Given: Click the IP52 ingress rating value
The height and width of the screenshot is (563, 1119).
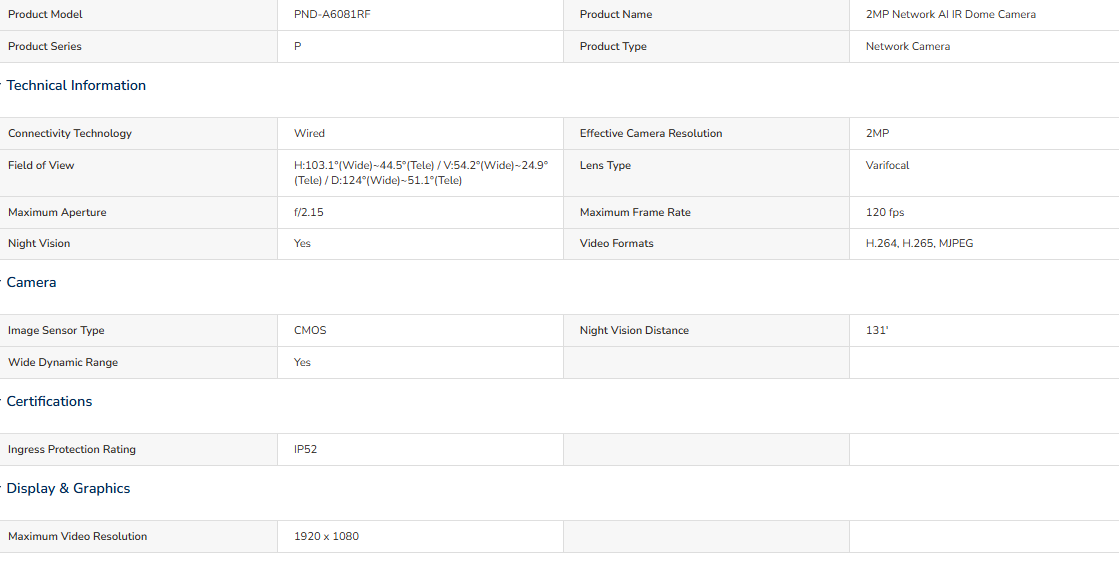Looking at the screenshot, I should pyautogui.click(x=305, y=450).
